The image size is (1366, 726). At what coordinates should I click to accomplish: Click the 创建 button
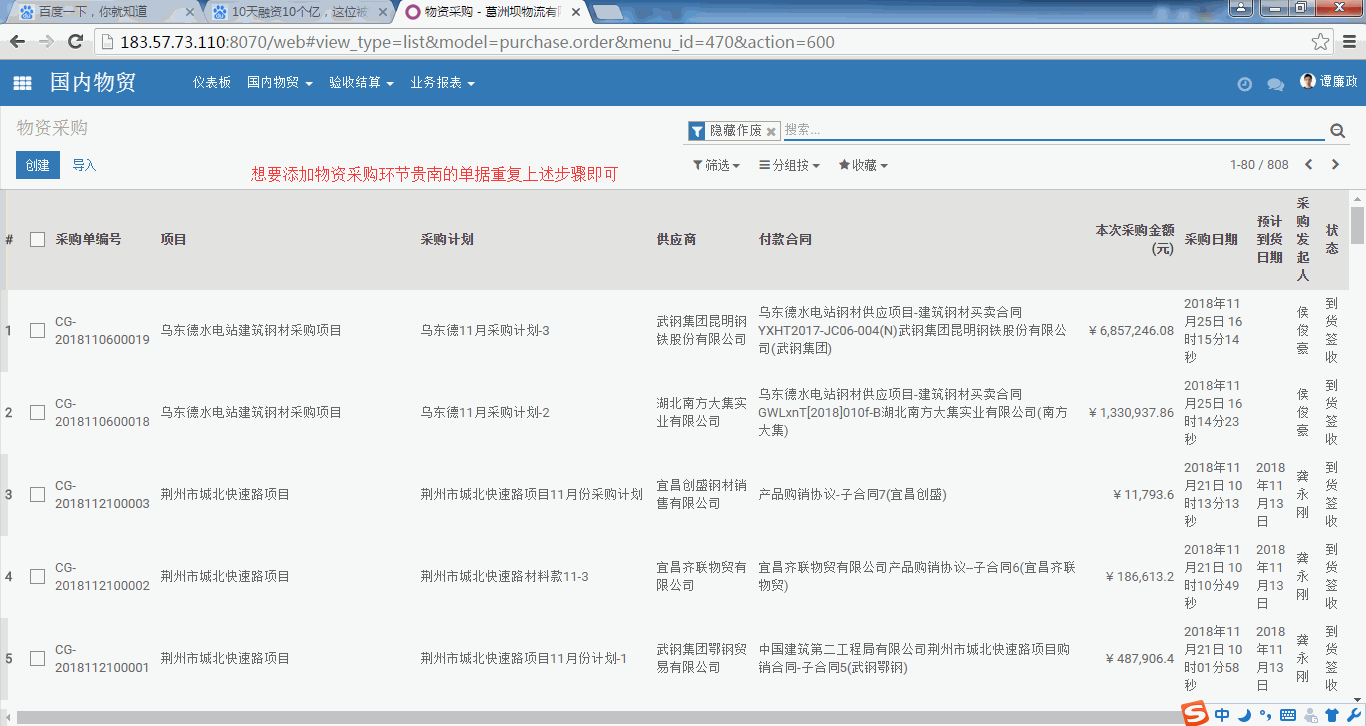(38, 165)
